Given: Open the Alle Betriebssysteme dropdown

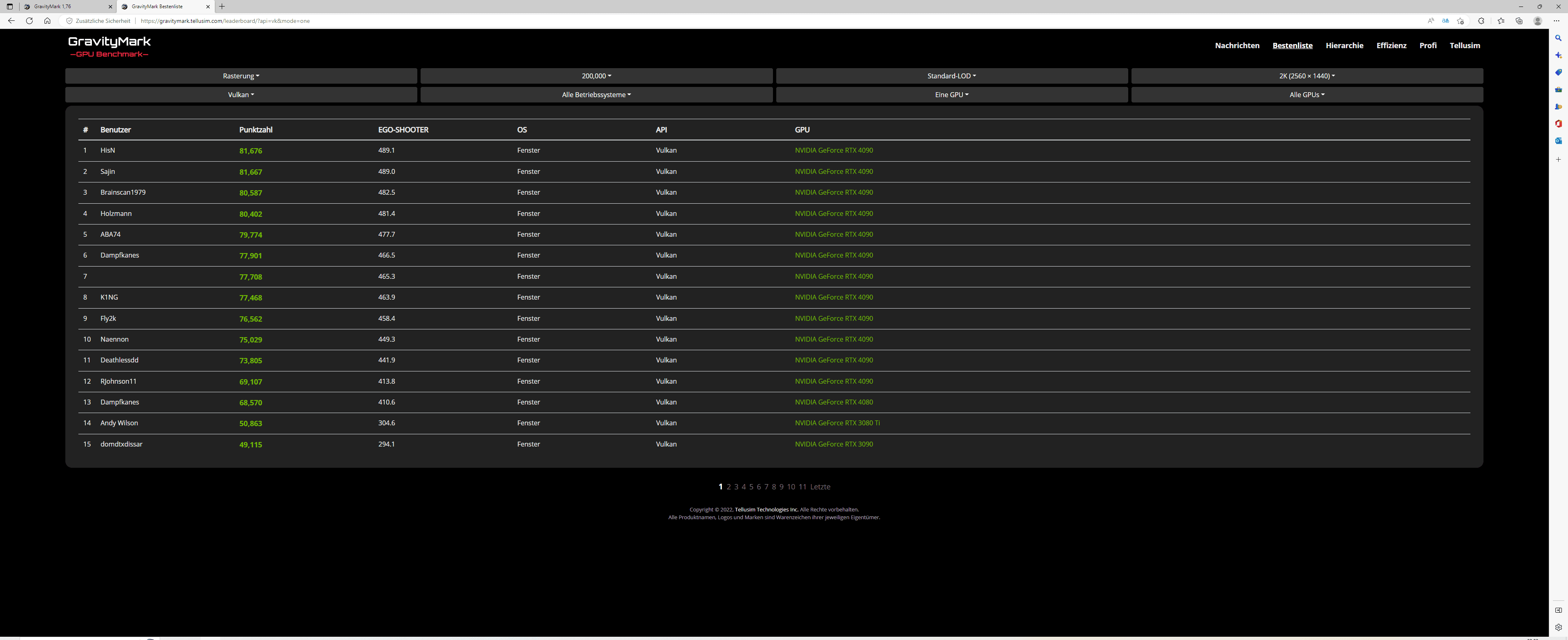Looking at the screenshot, I should pos(596,95).
